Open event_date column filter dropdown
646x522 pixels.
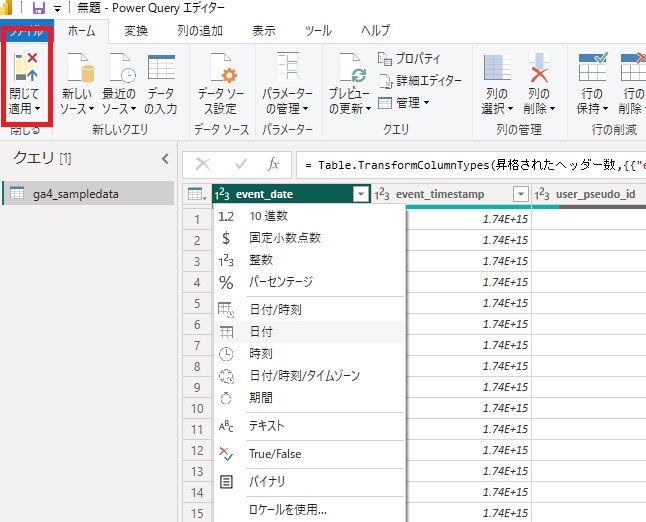[360, 194]
